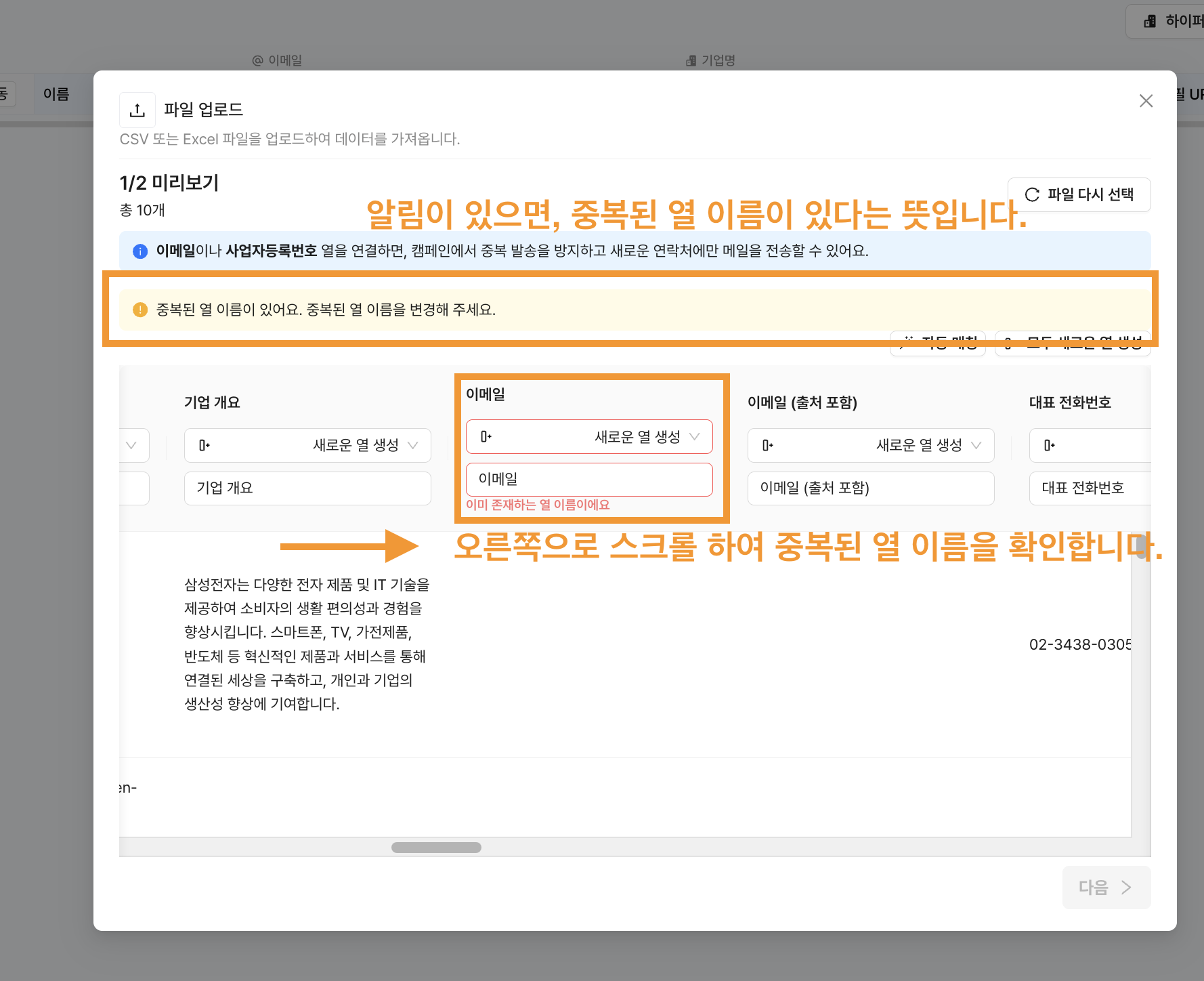1204x981 pixels.
Task: Open the 기업 개요 column mapping dropdown
Action: 307,445
